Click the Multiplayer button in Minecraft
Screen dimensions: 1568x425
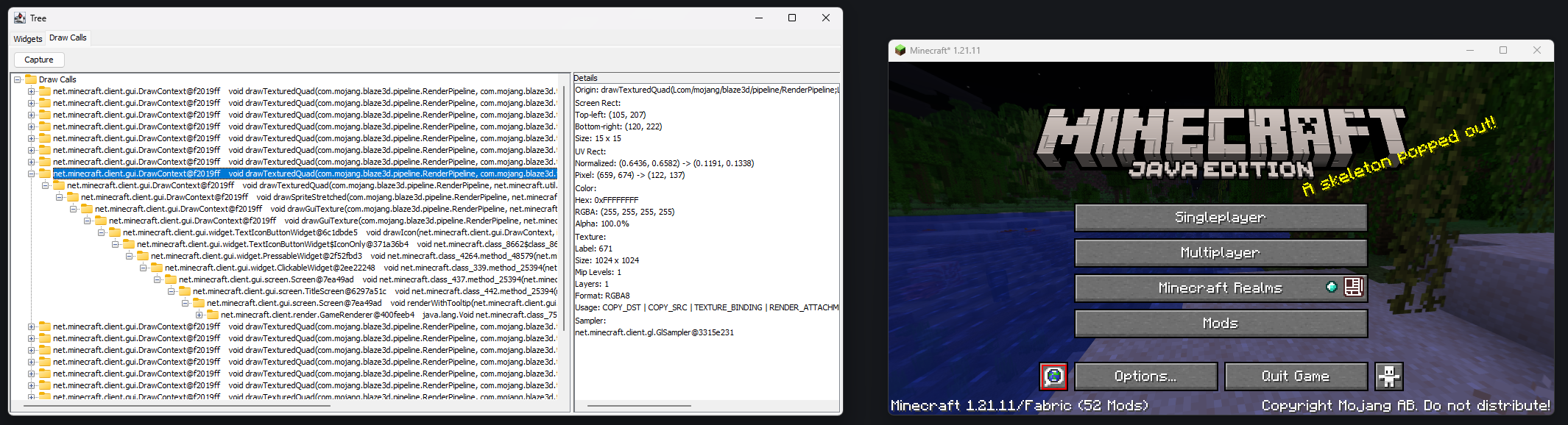pos(1221,252)
